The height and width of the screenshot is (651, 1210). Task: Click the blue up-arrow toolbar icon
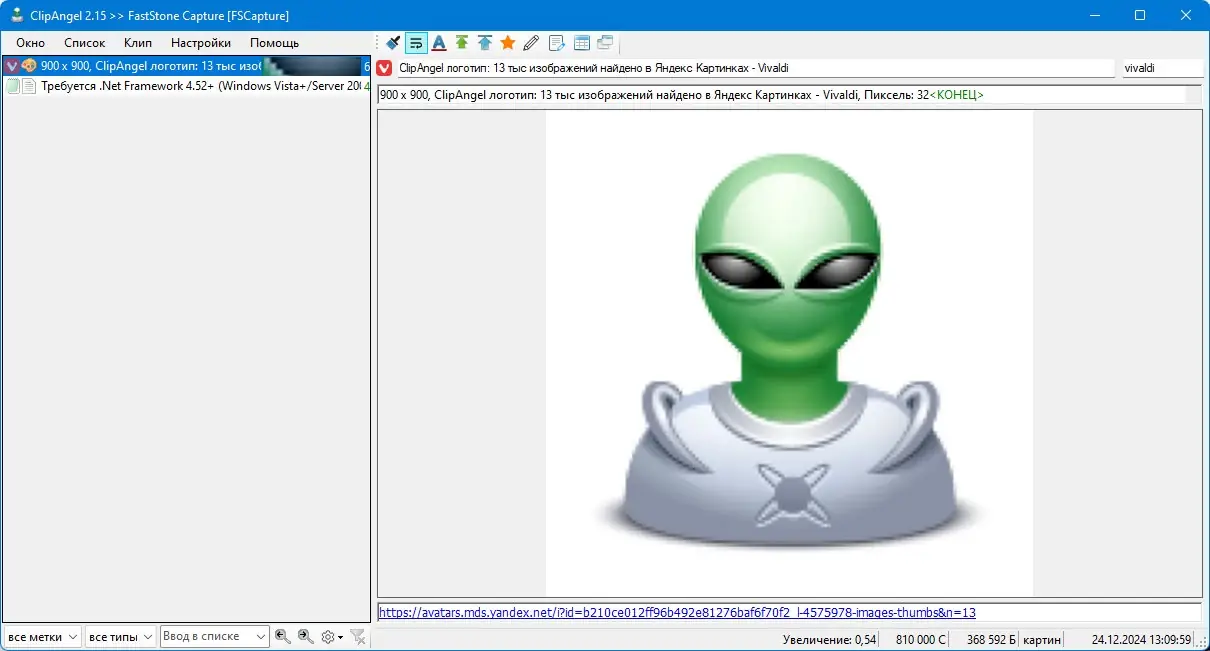(485, 43)
